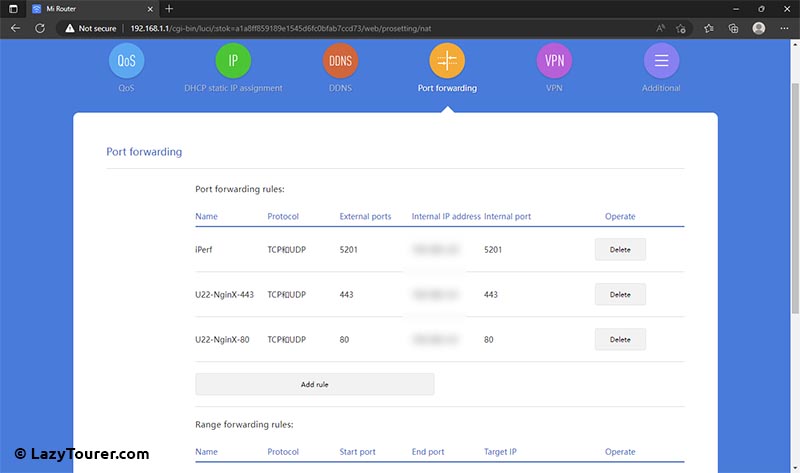Open the browser profile avatar
The width and height of the screenshot is (800, 473).
[759, 29]
